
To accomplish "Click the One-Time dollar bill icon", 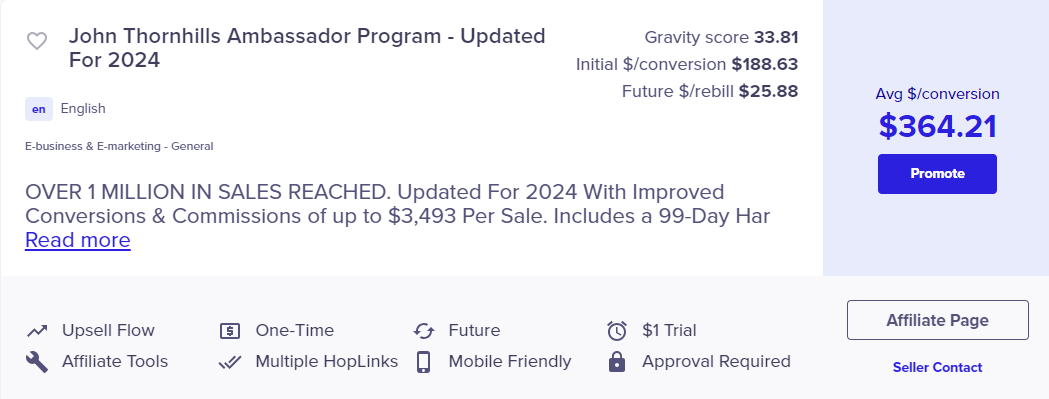I will [x=229, y=331].
